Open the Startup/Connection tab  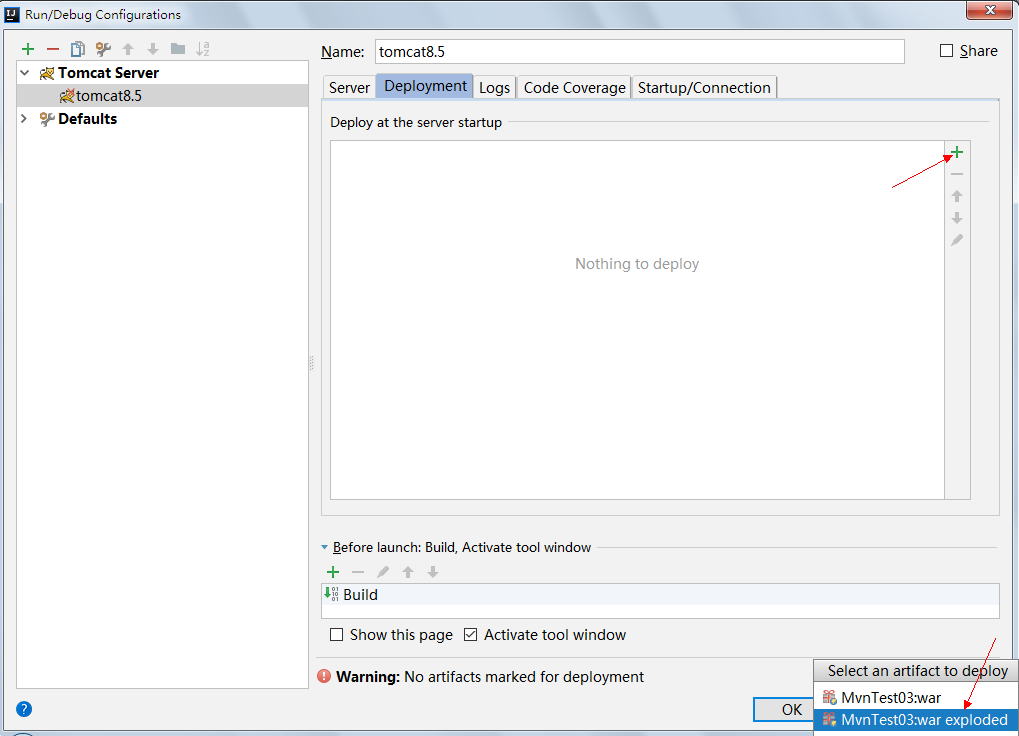(704, 87)
